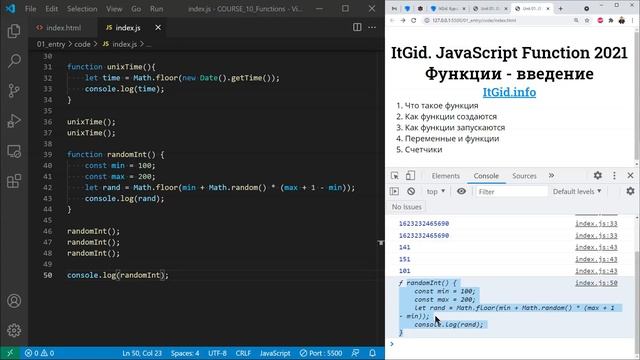This screenshot has width=640, height=360.
Task: Click the feedback icon in the status bar
Action: pos(356,353)
